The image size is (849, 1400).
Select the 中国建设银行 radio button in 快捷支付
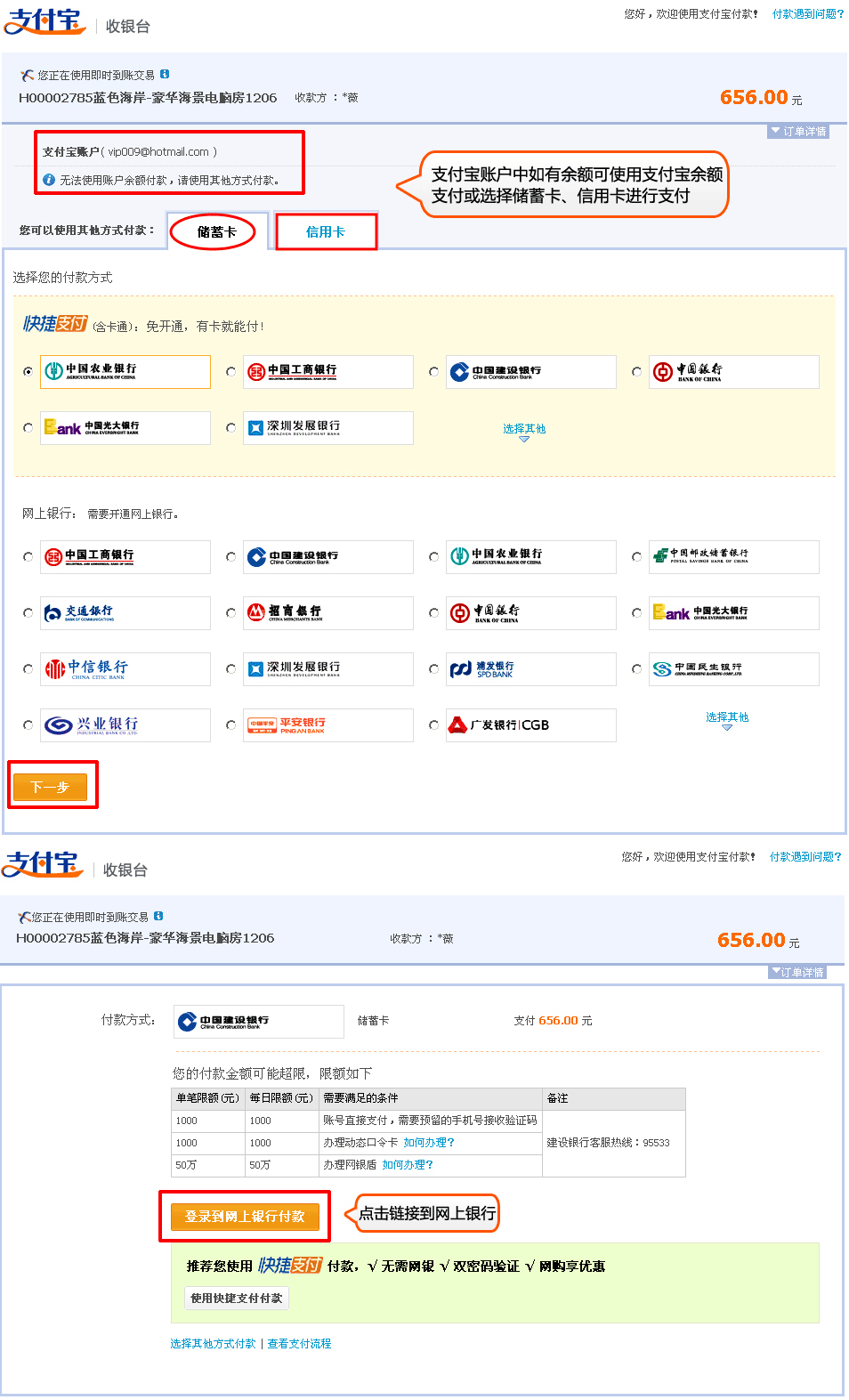point(434,372)
